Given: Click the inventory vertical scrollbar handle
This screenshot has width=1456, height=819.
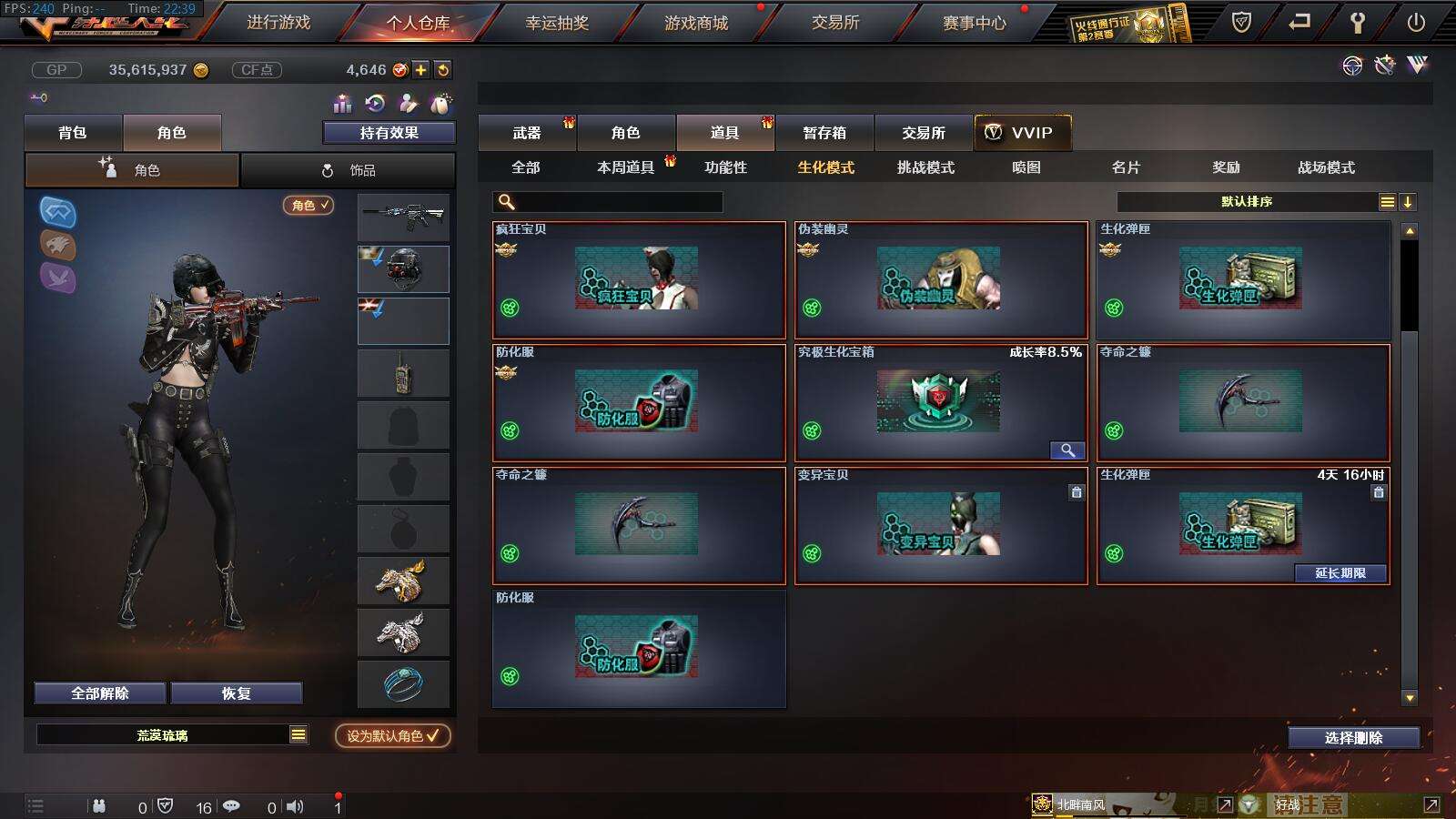Looking at the screenshot, I should pos(1410,286).
